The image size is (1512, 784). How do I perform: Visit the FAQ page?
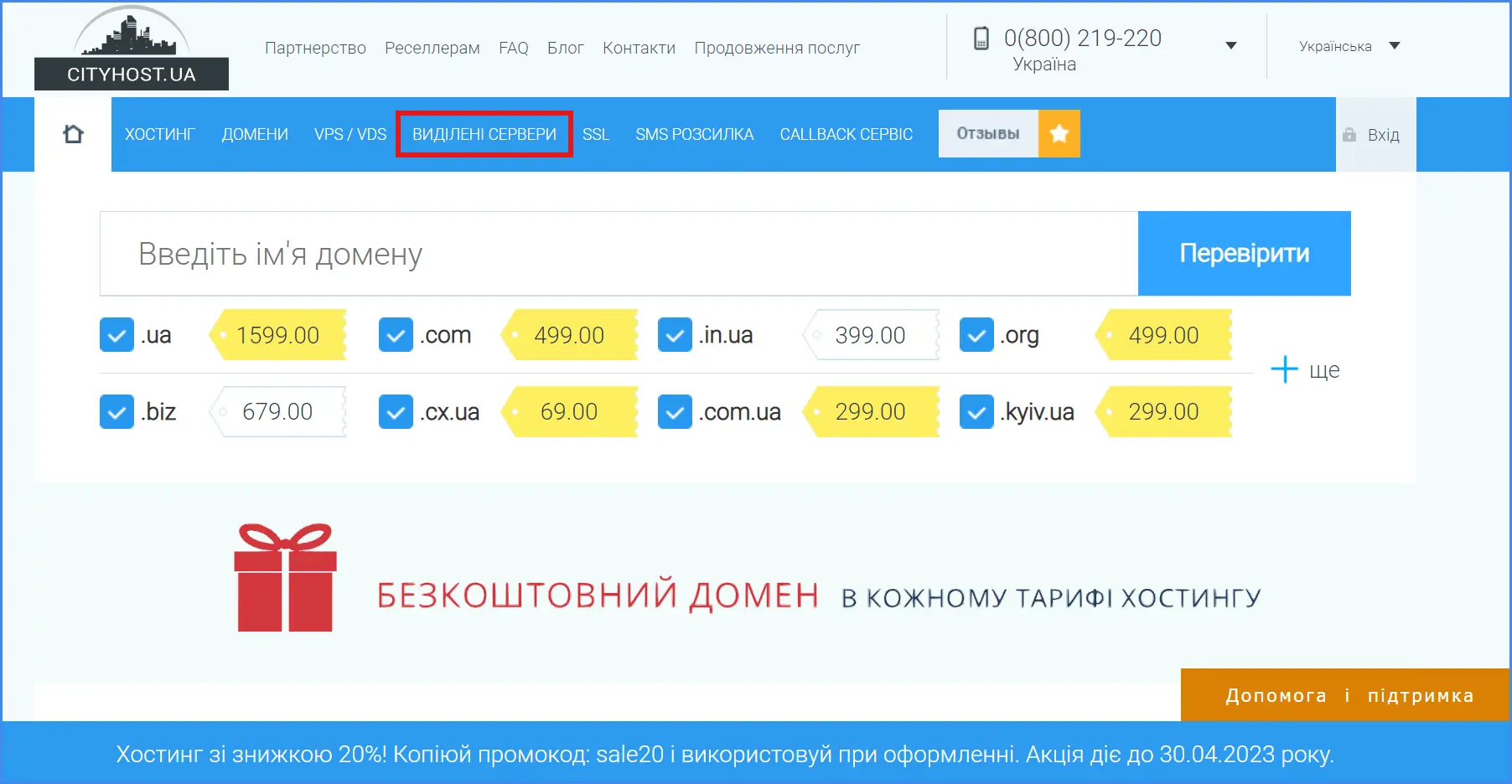tap(514, 48)
